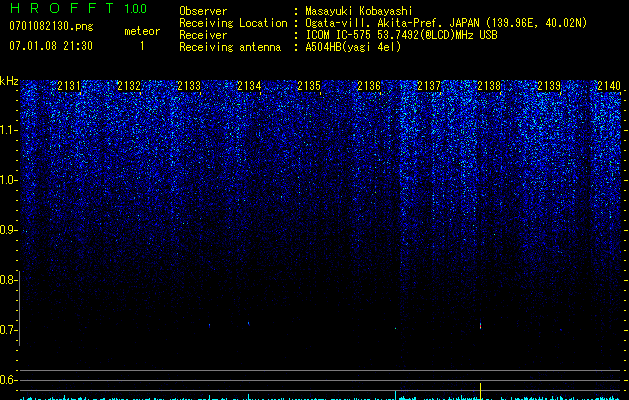Screen dimensions: 629x400
Task: Click time marker 2138
Action: click(x=489, y=85)
